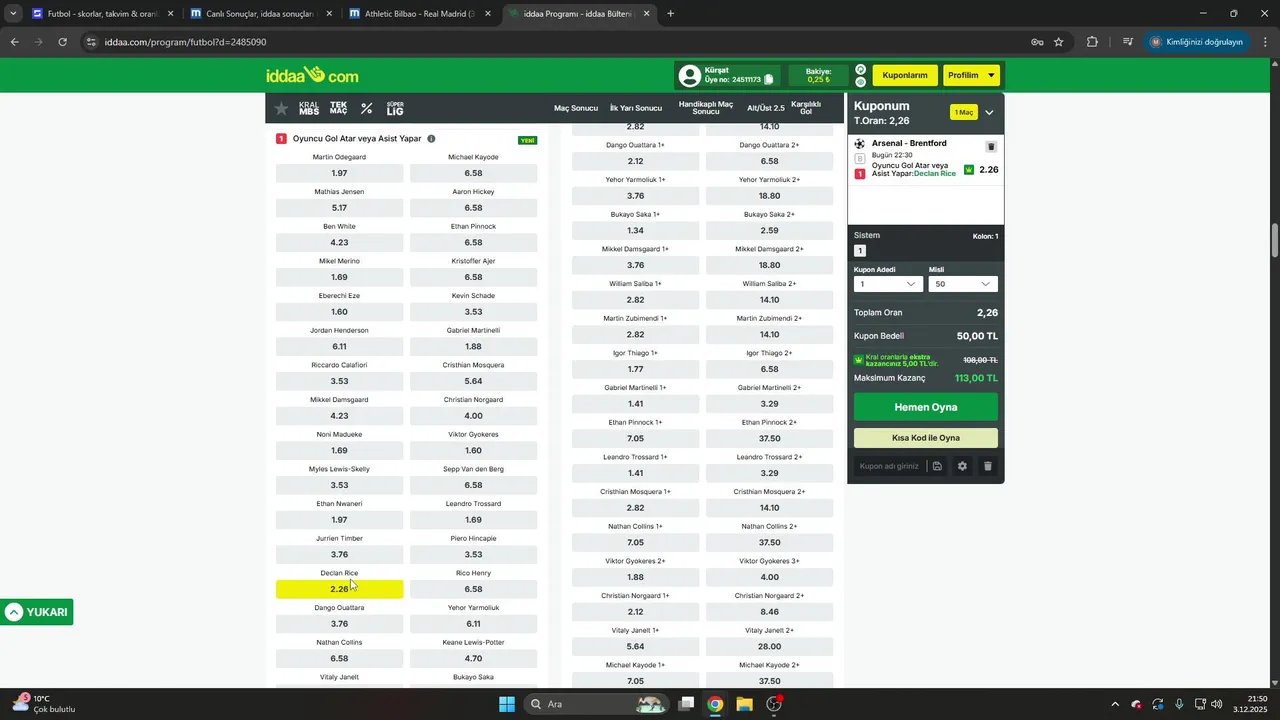This screenshot has height=720, width=1280.
Task: Select System 1 box under Sistem
Action: pyautogui.click(x=860, y=251)
